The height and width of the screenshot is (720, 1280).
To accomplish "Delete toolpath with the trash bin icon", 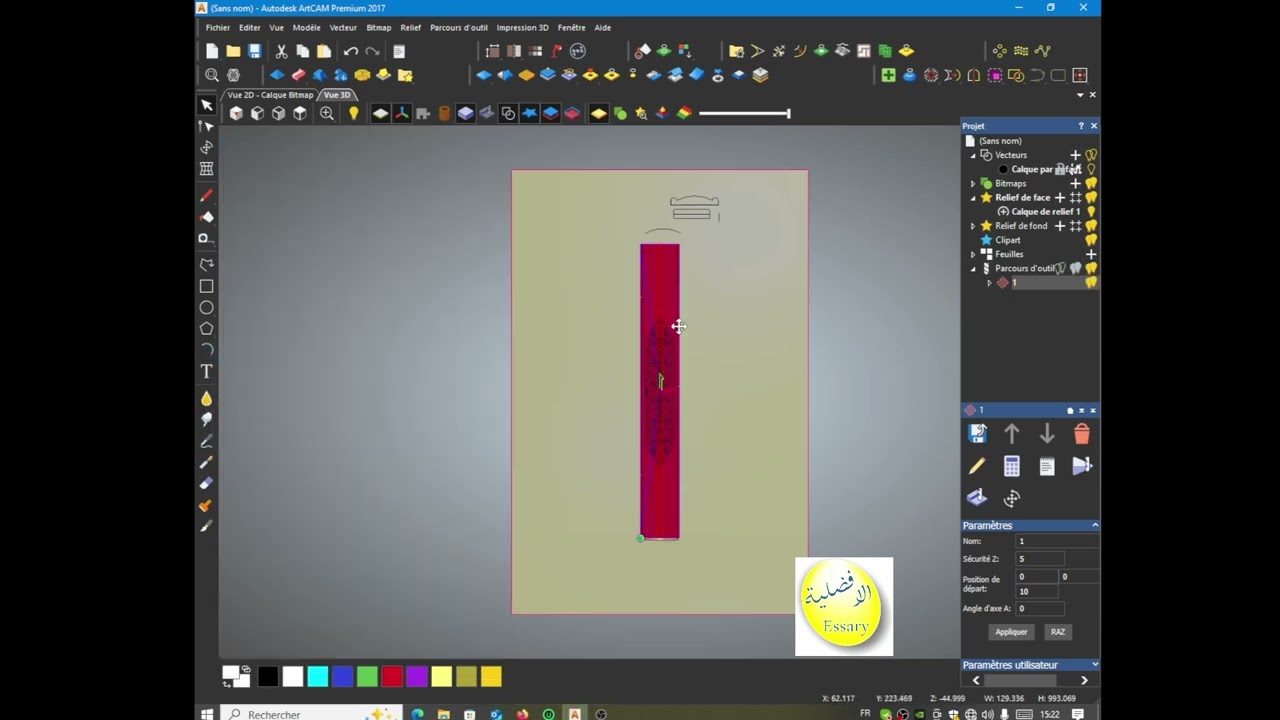I will [1082, 434].
